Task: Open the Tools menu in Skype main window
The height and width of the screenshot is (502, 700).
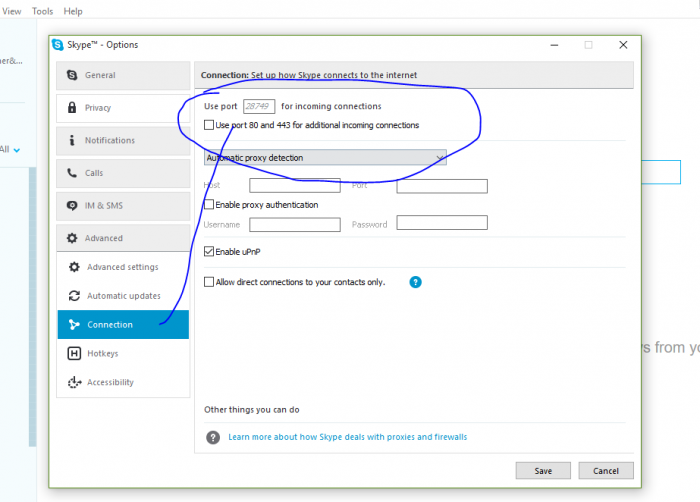Action: (x=42, y=11)
